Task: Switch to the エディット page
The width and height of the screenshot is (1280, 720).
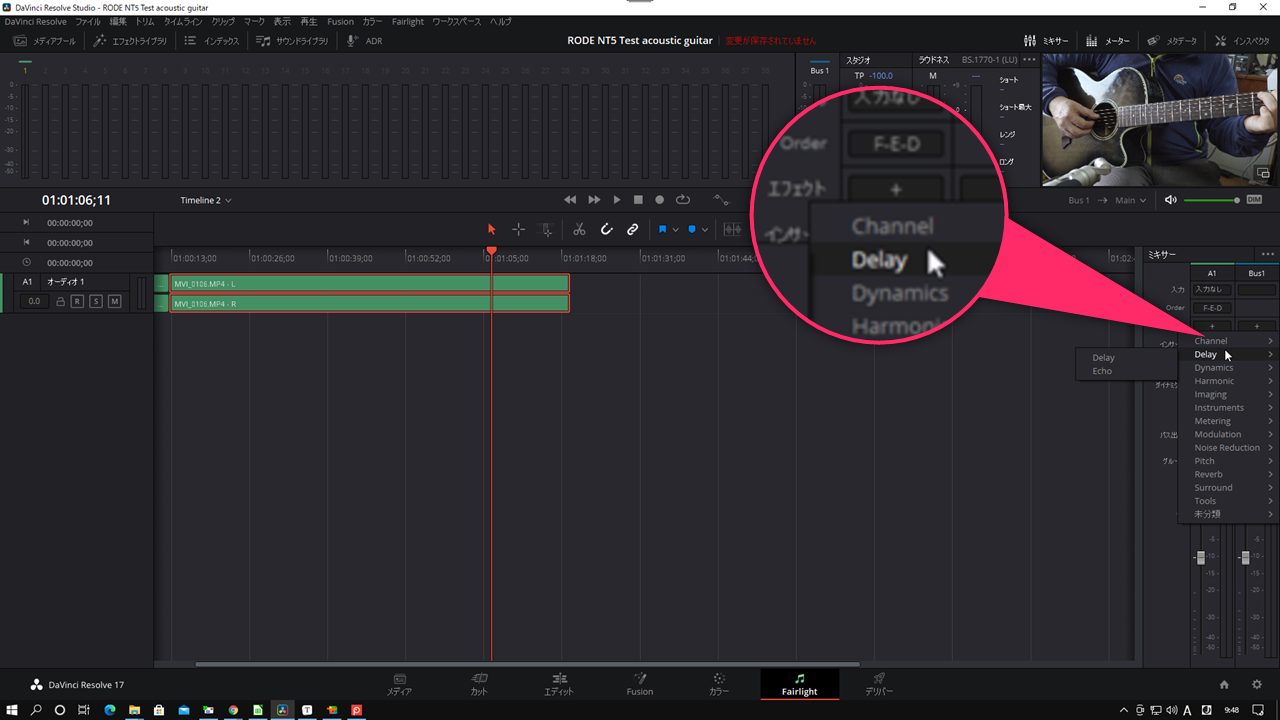Action: [559, 684]
